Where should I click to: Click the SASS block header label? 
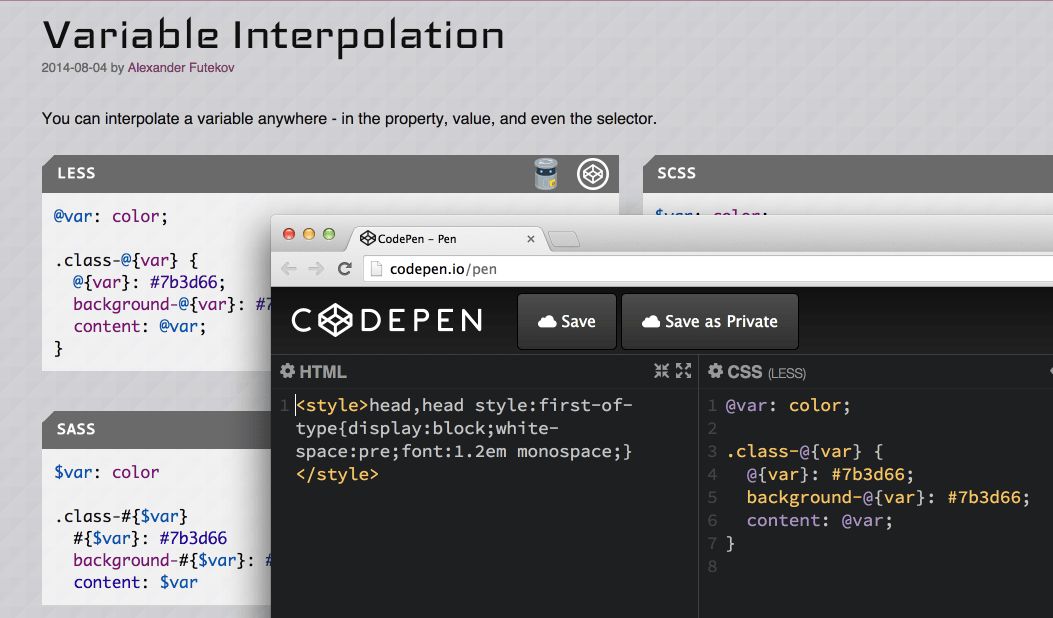(x=76, y=429)
